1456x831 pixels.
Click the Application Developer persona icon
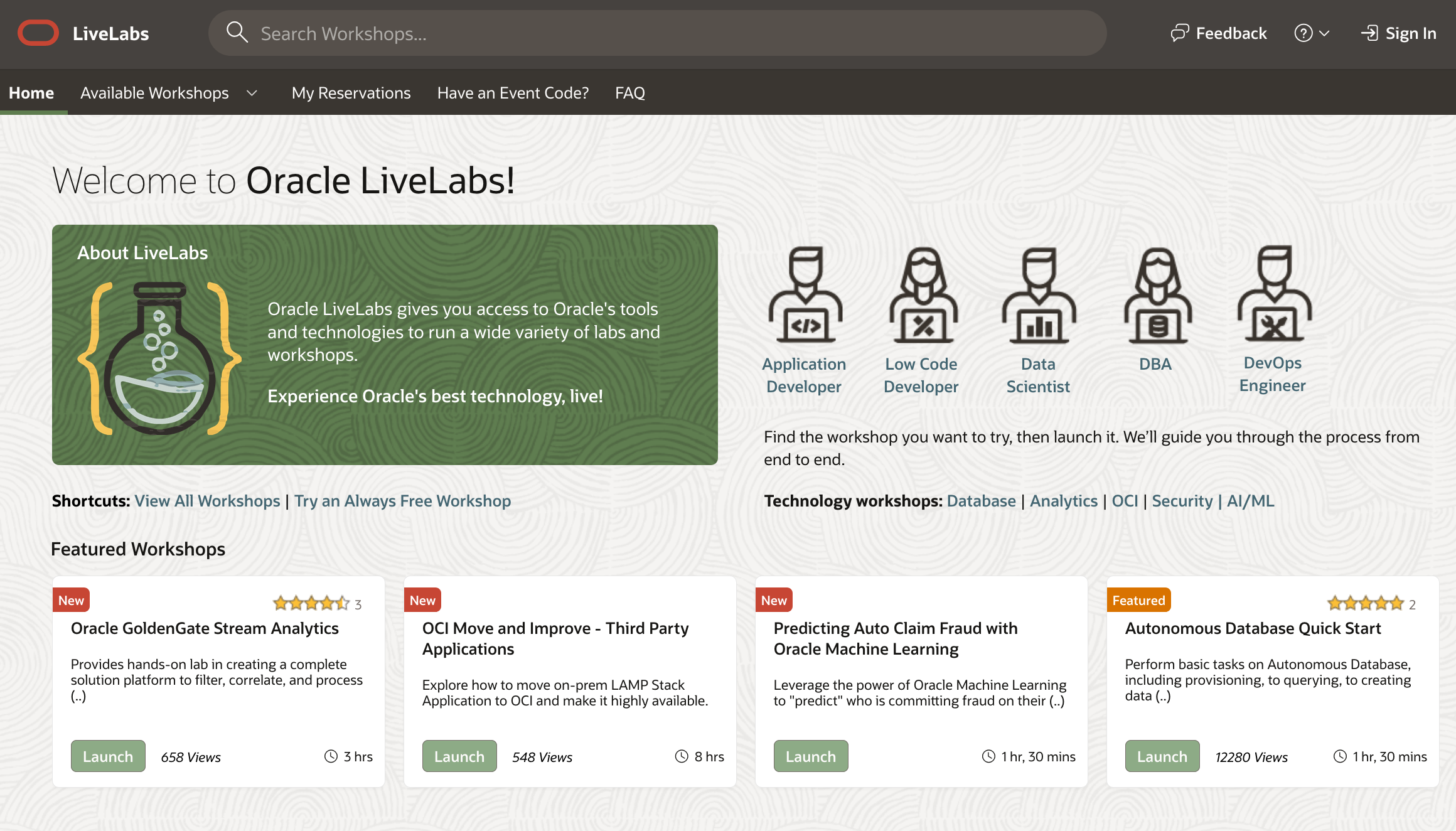805,294
